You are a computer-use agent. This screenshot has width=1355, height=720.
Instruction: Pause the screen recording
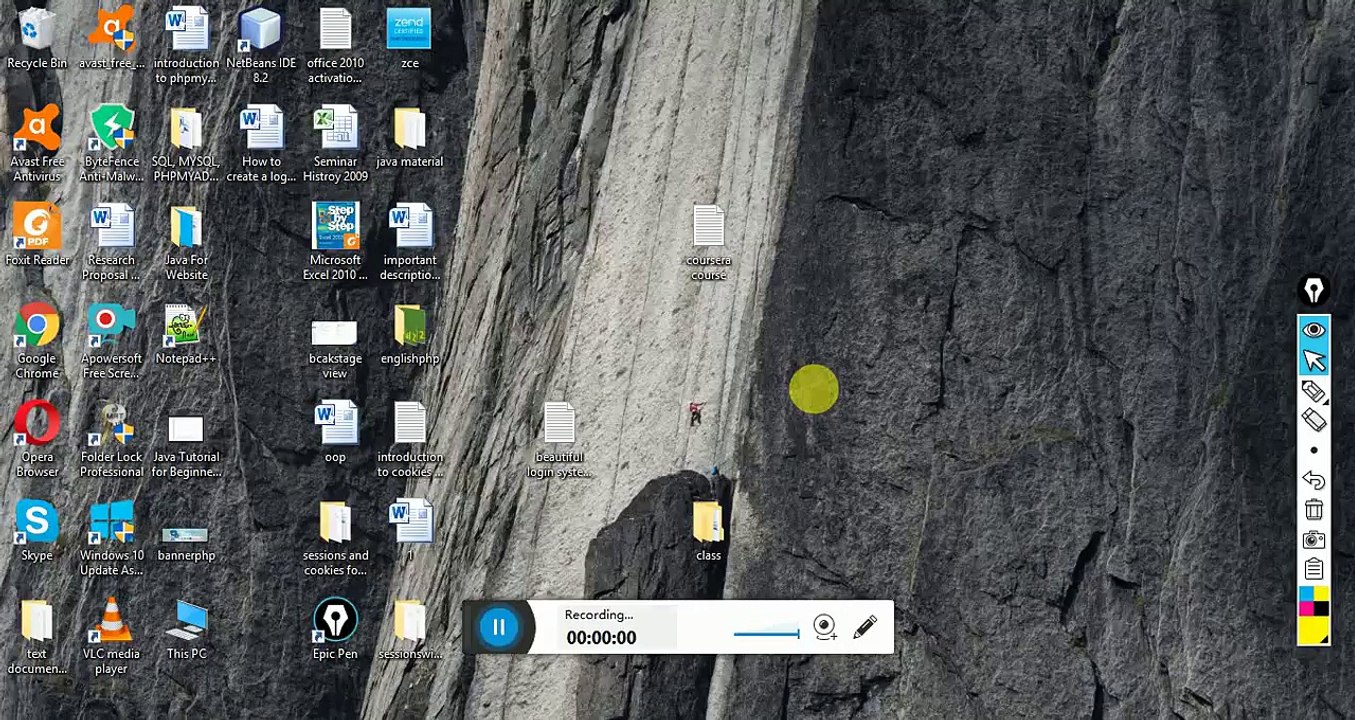[x=498, y=627]
